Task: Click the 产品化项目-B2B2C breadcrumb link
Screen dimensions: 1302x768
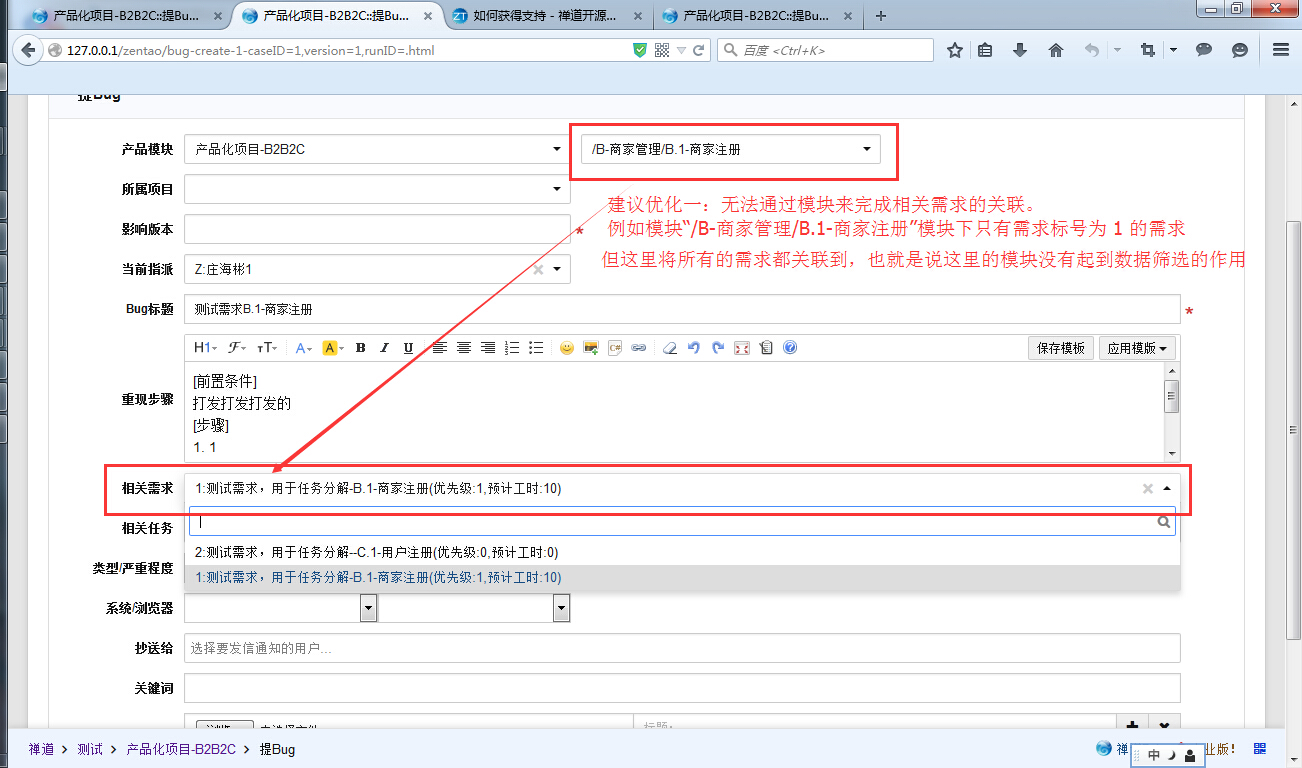Action: tap(181, 749)
